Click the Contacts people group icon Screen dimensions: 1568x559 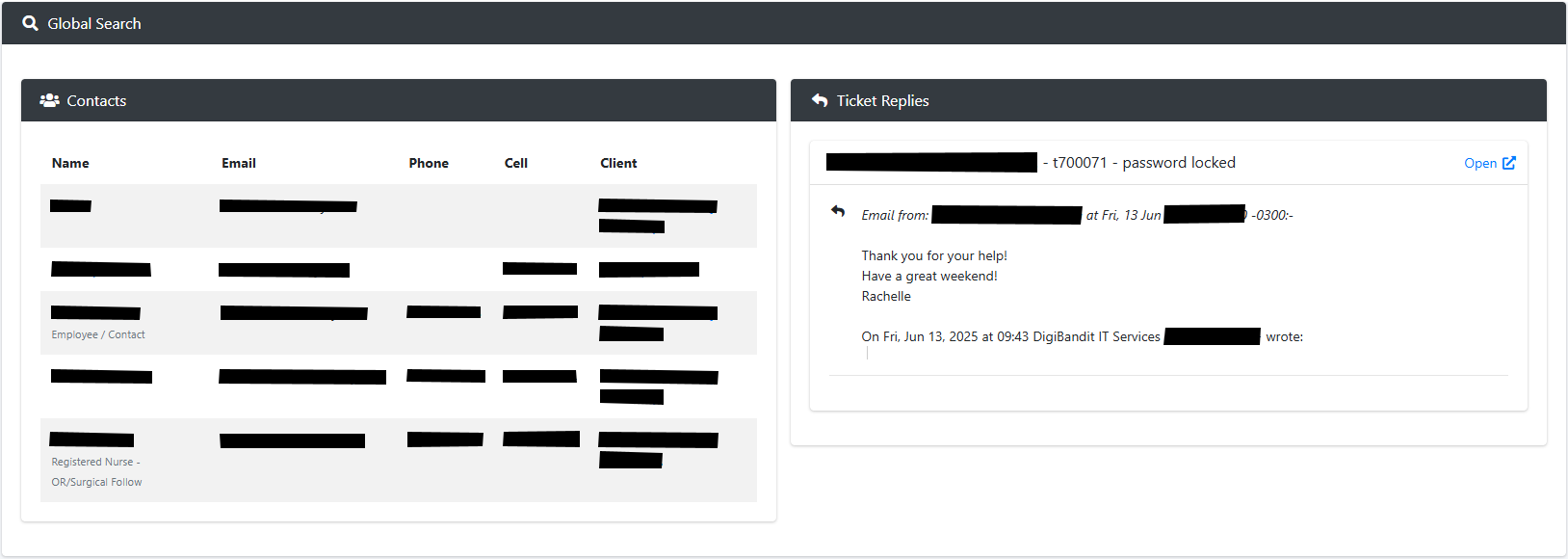pos(49,100)
